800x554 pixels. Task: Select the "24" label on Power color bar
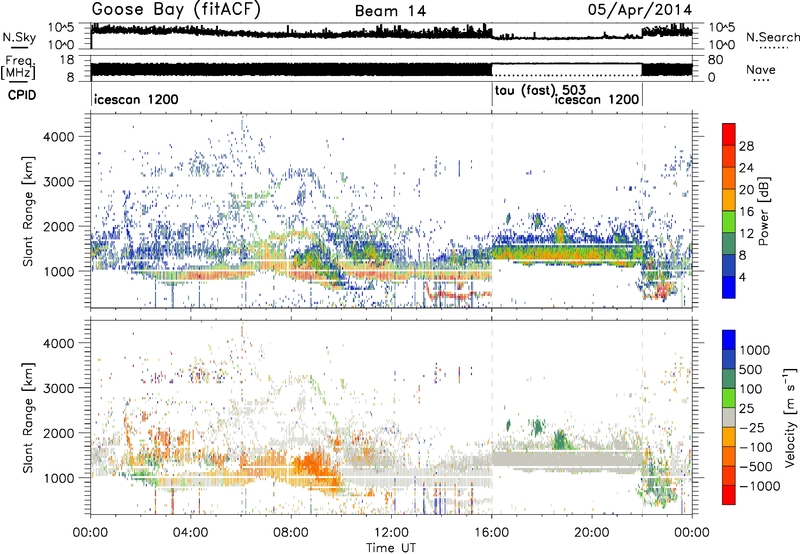tap(746, 168)
